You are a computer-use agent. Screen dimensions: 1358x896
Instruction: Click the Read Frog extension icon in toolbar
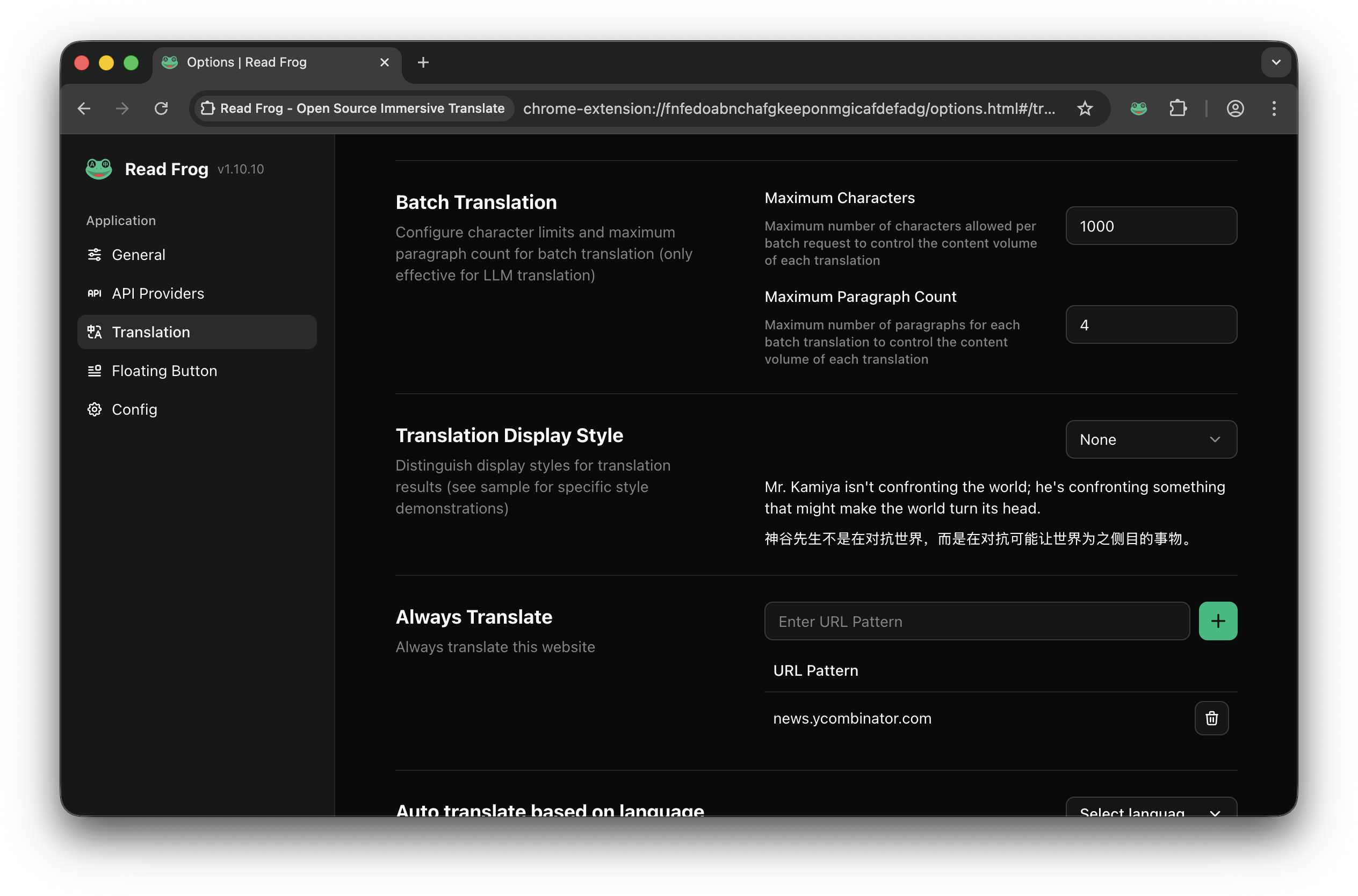click(1138, 109)
